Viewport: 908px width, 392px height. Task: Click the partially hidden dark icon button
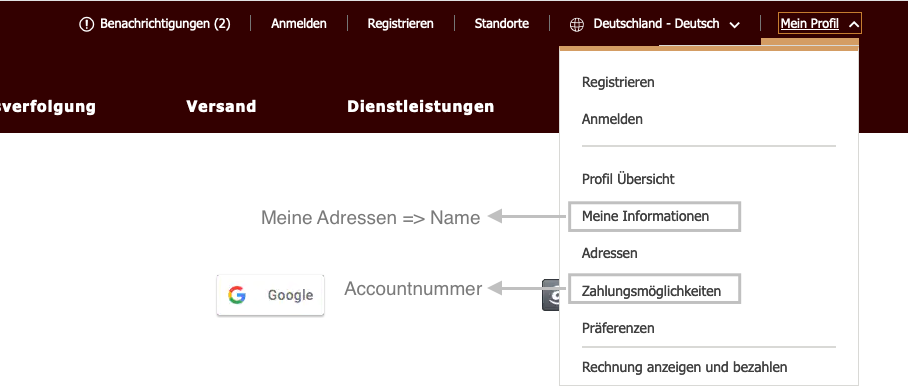(x=550, y=295)
